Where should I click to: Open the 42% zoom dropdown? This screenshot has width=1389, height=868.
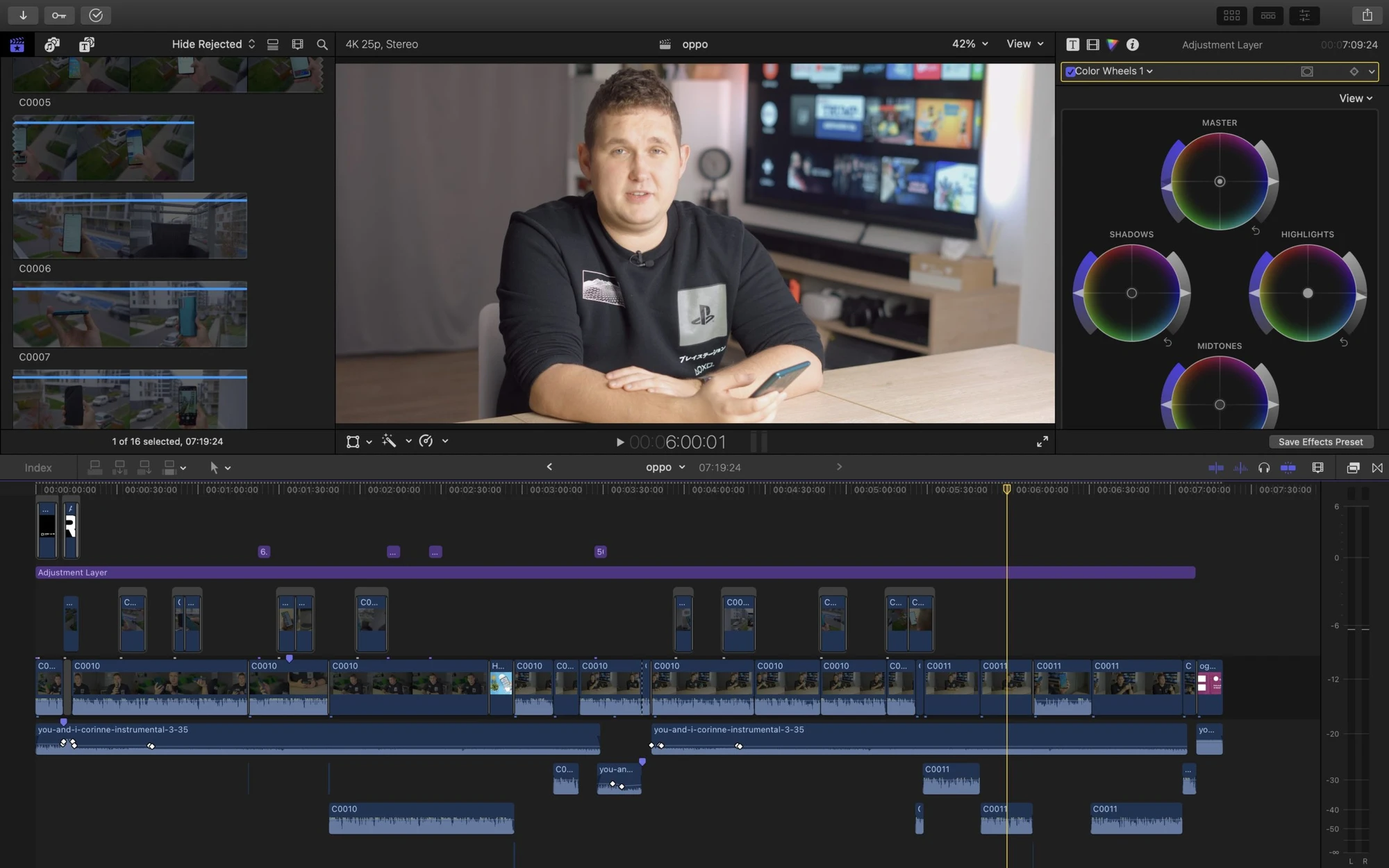coord(970,44)
